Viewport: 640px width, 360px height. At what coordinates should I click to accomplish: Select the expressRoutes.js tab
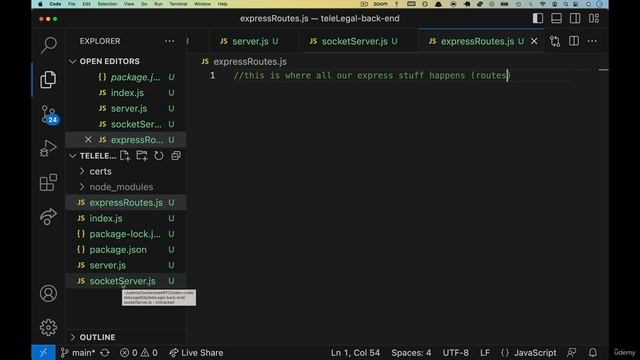pos(478,41)
